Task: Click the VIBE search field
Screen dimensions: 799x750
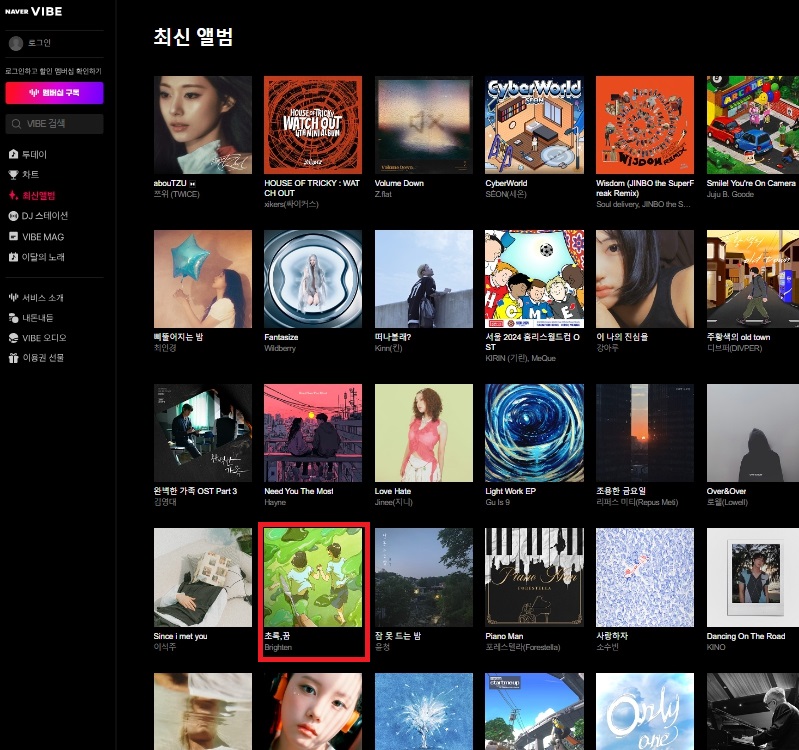Action: click(55, 124)
